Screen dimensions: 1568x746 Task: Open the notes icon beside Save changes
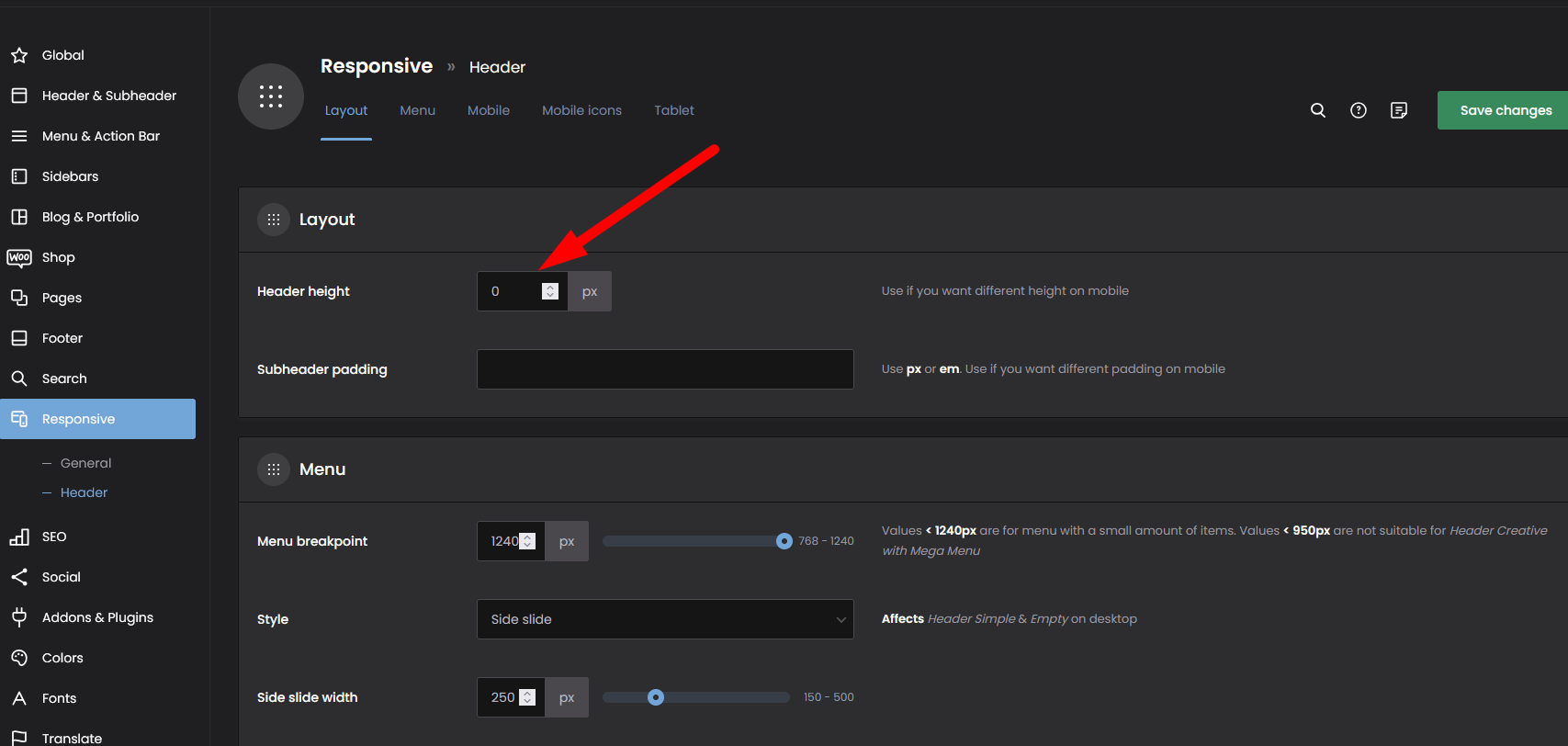1398,110
